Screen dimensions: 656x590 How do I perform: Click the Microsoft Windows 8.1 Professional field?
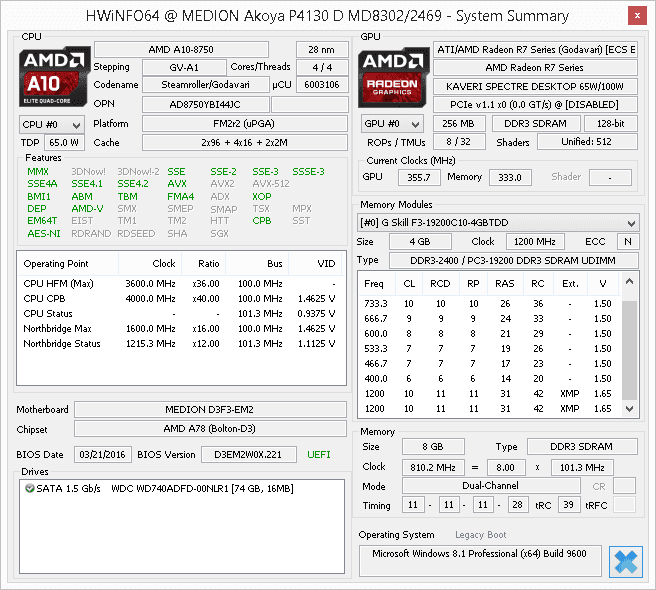pos(480,560)
